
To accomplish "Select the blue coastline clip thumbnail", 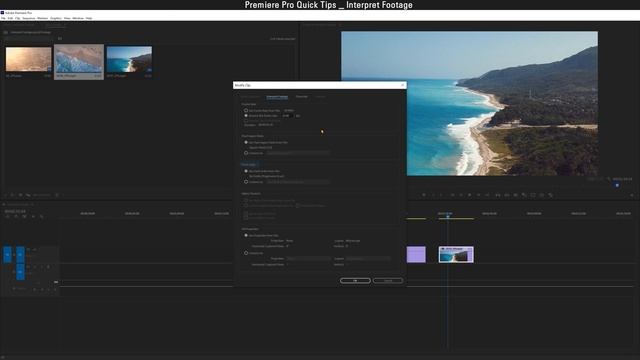I will pyautogui.click(x=129, y=59).
